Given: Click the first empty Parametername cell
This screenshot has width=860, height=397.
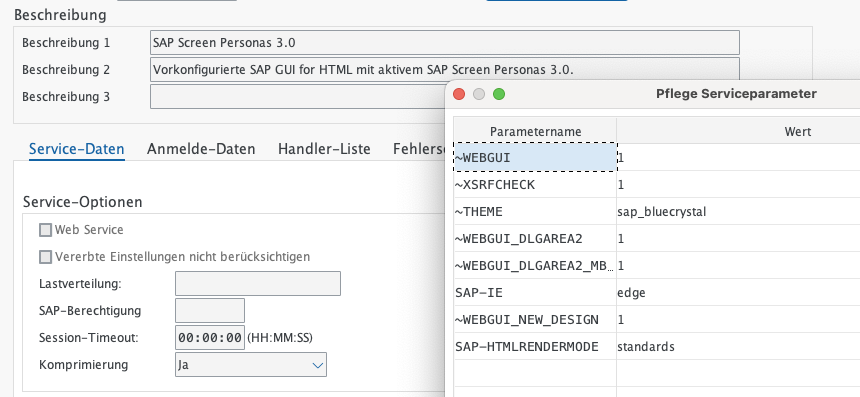Looking at the screenshot, I should (535, 373).
